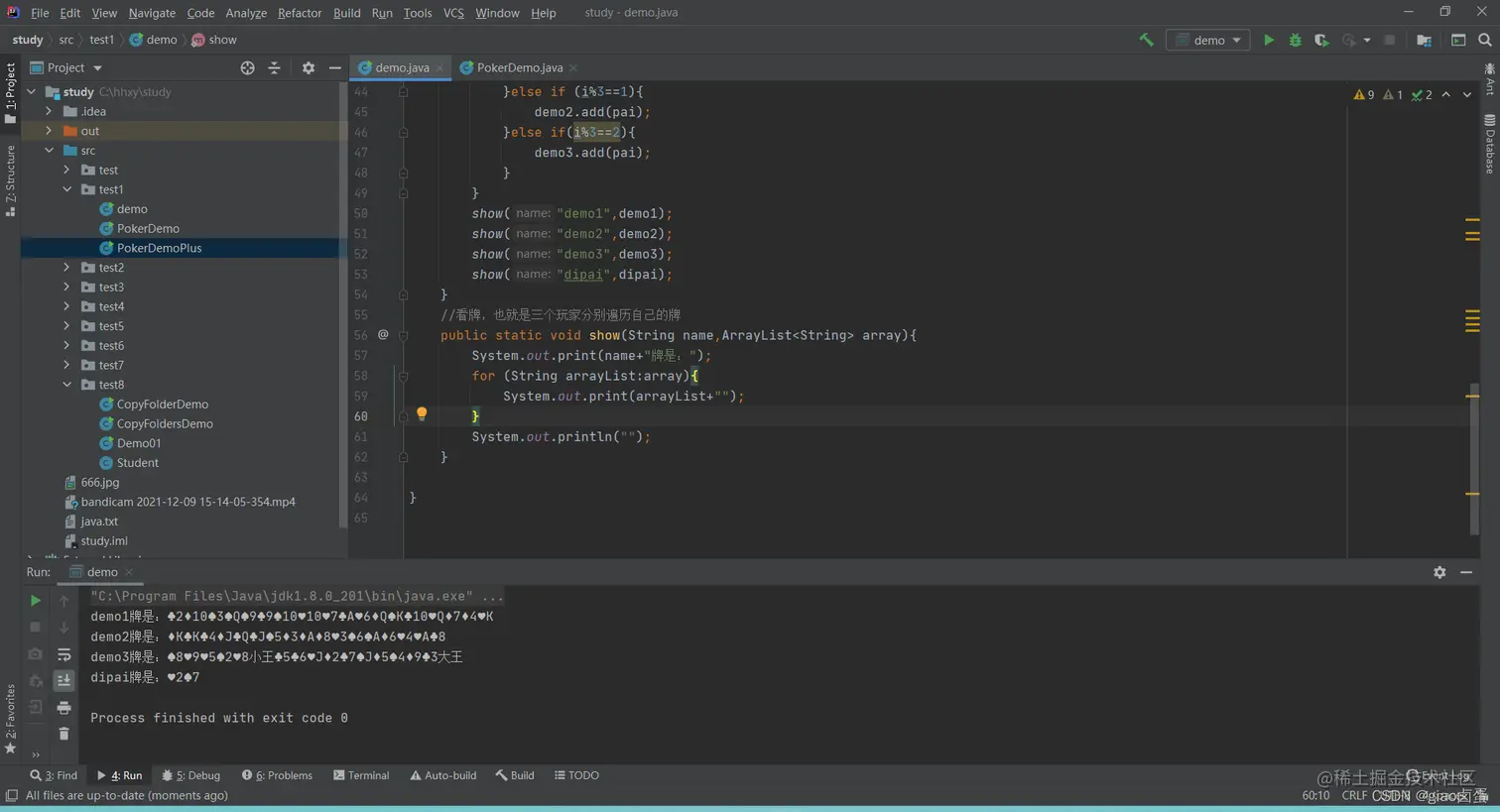Viewport: 1500px width, 812px height.
Task: Expand the test2 folder
Action: (x=67, y=268)
